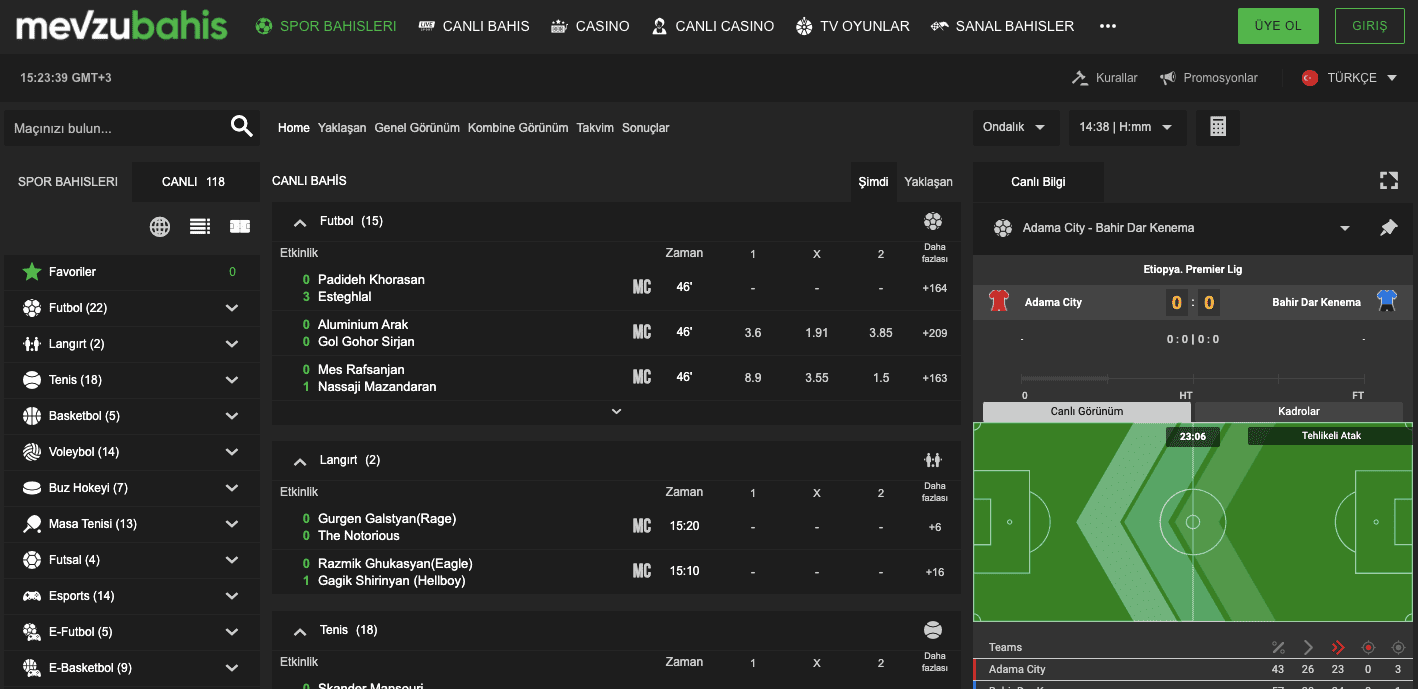Click the ÜYE OL button

tap(1278, 26)
